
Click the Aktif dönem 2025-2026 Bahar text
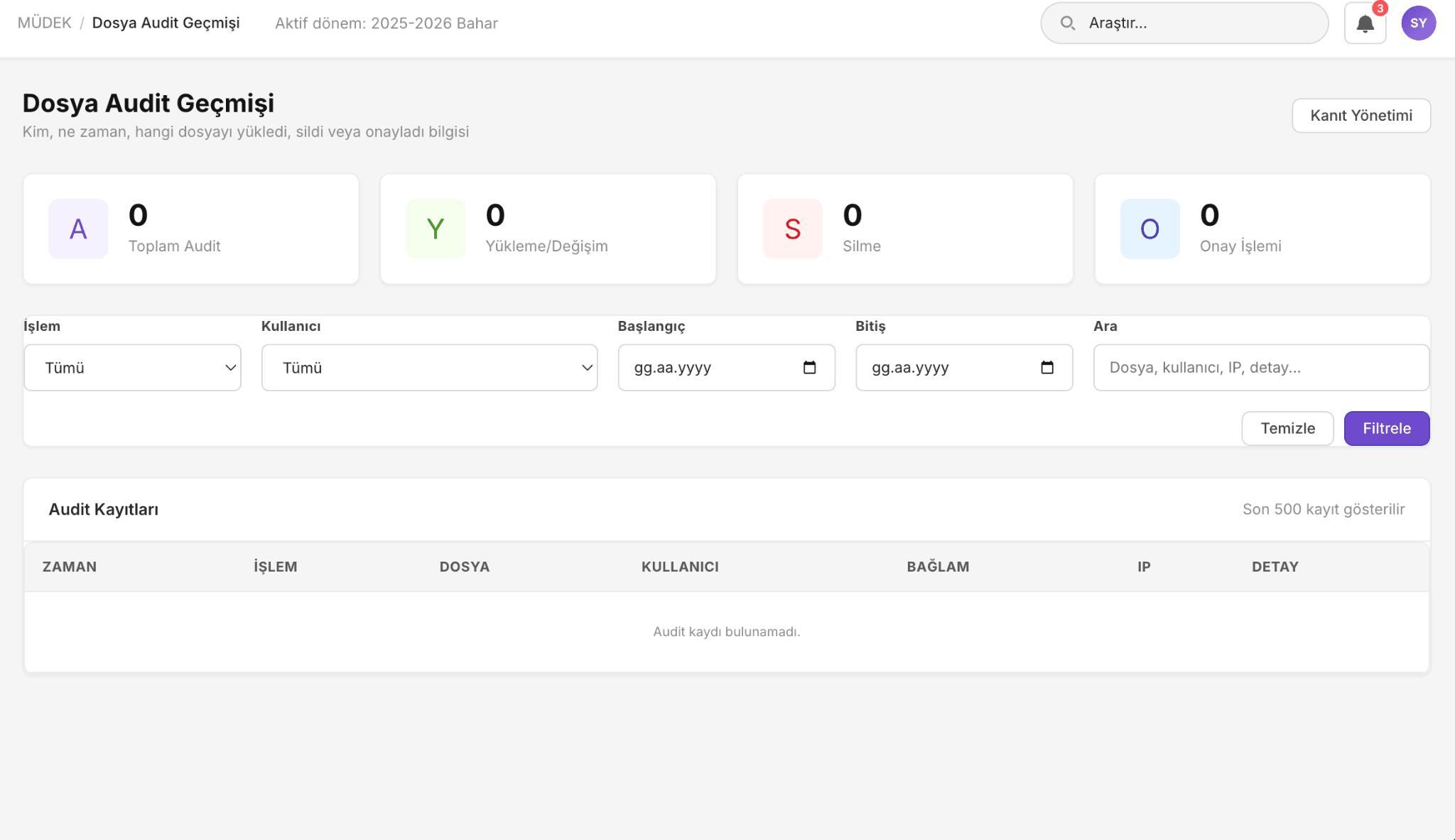tap(386, 23)
